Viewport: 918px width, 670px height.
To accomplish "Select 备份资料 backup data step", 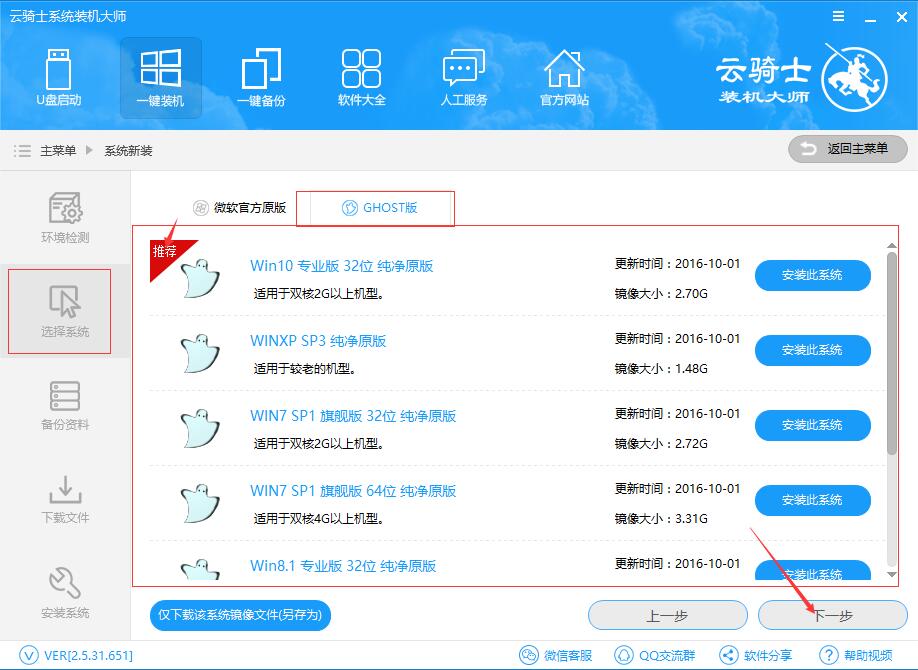I will pos(63,404).
